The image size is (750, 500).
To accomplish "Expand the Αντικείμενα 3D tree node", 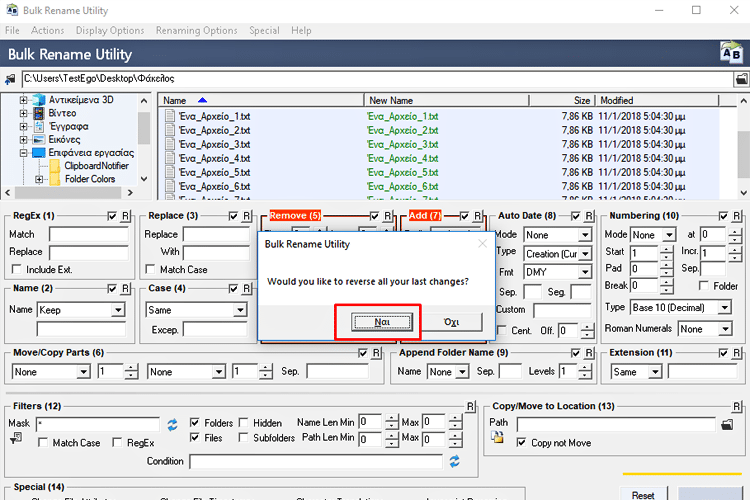I will pyautogui.click(x=23, y=100).
